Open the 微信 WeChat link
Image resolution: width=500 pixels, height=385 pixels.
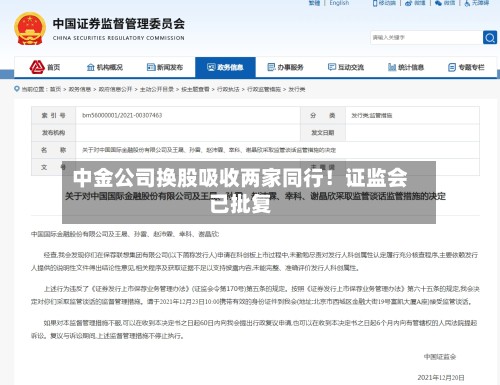[445, 3]
